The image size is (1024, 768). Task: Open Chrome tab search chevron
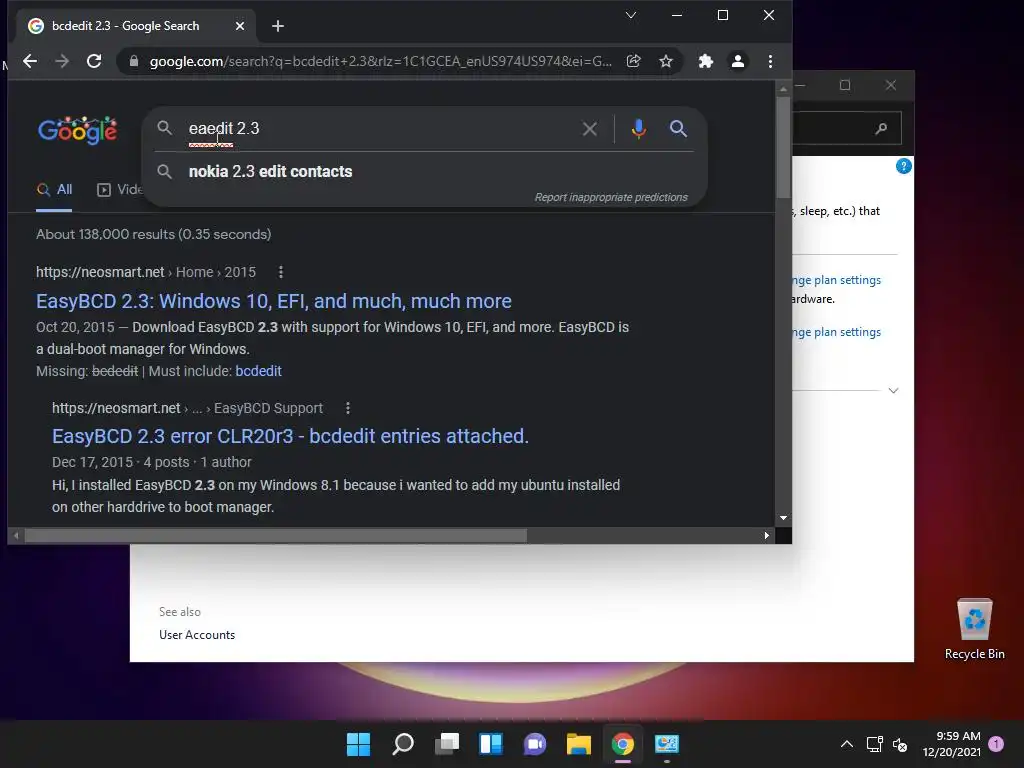[631, 15]
